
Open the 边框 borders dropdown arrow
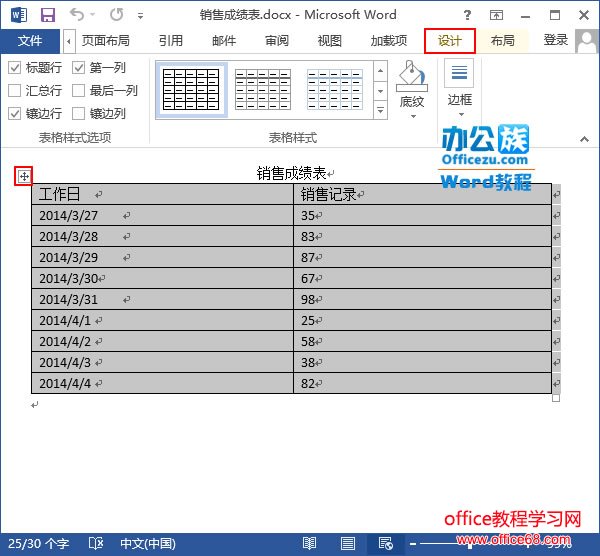tap(461, 114)
